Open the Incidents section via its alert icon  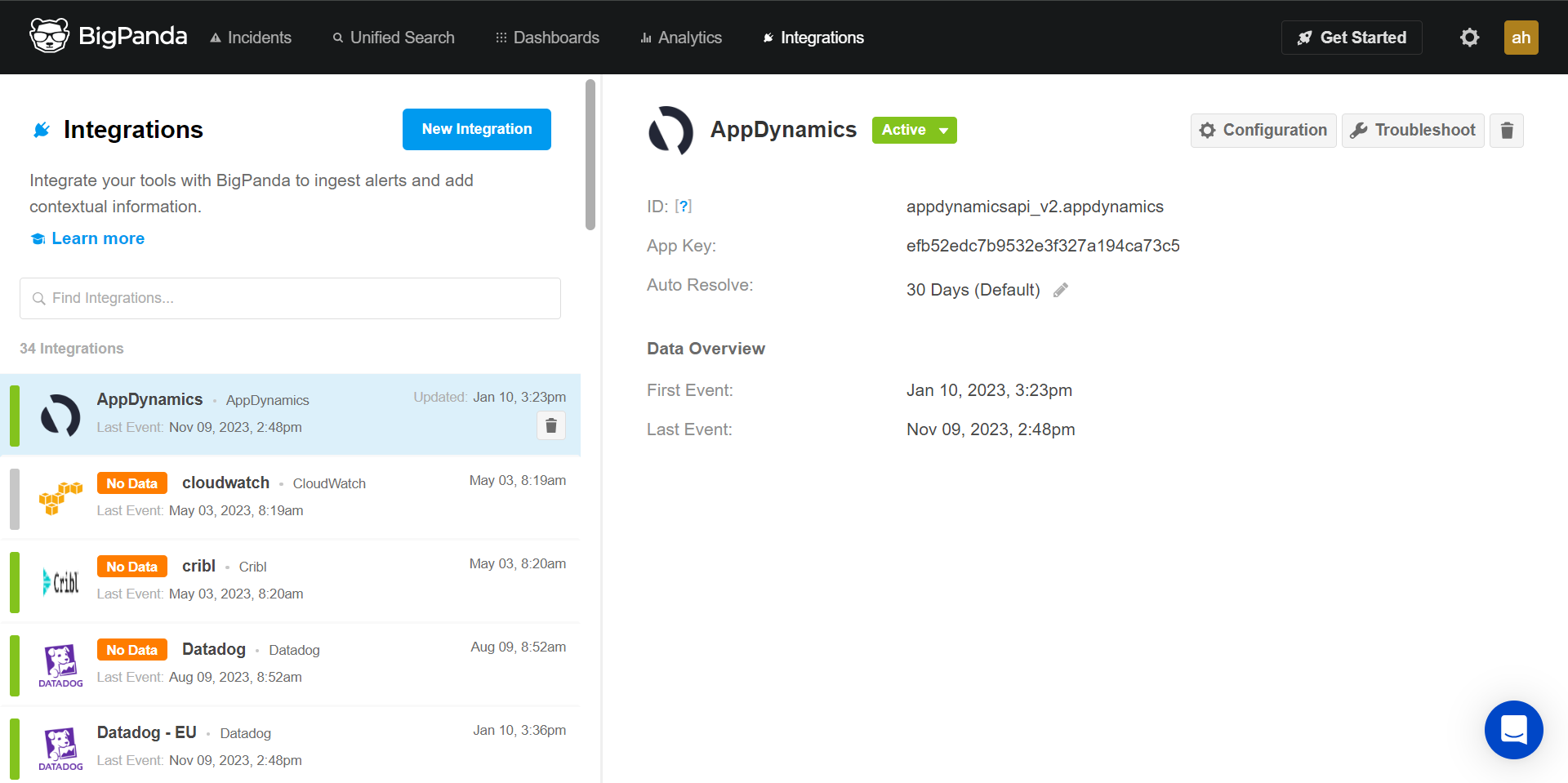tap(215, 37)
